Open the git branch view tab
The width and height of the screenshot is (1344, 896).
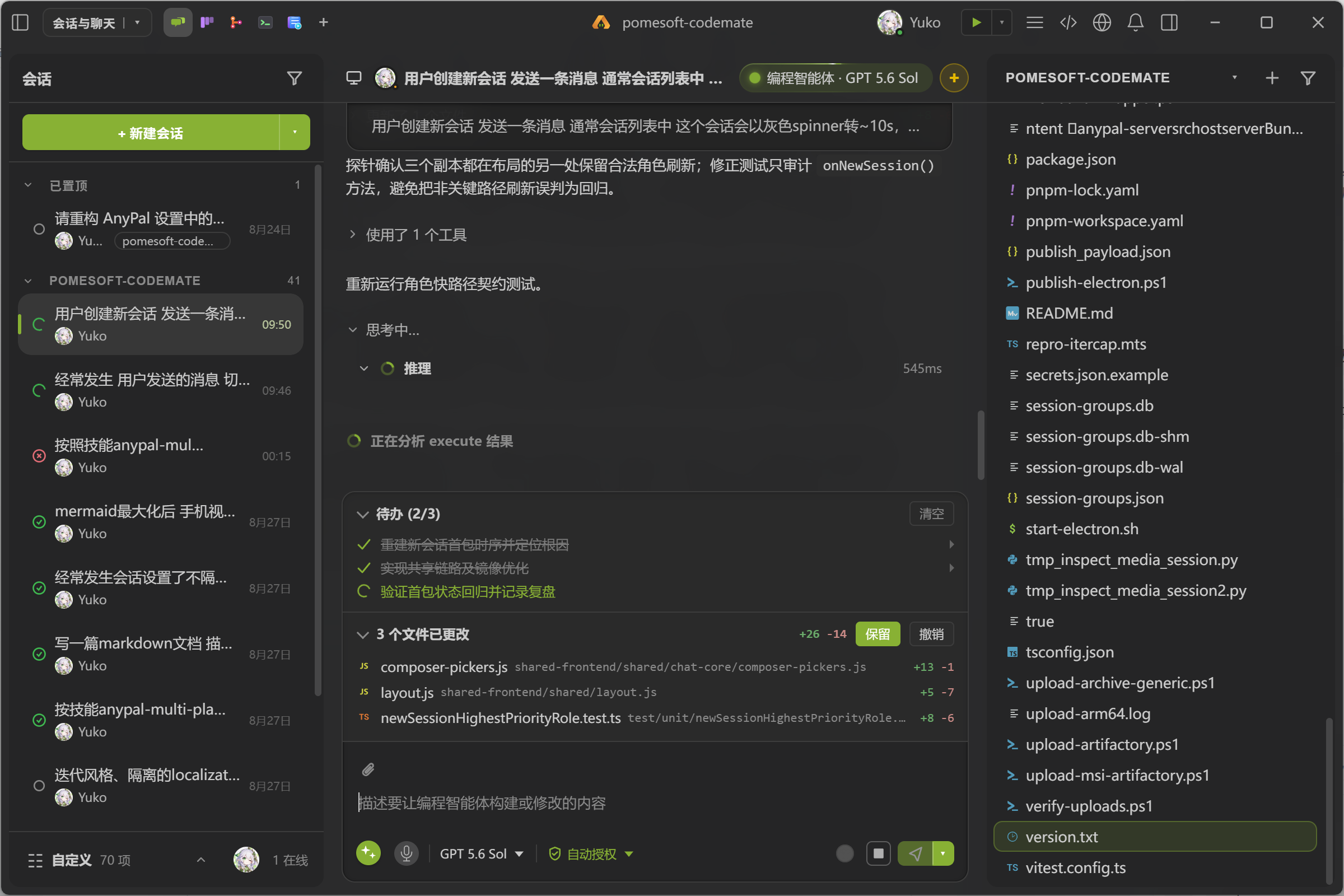[236, 23]
